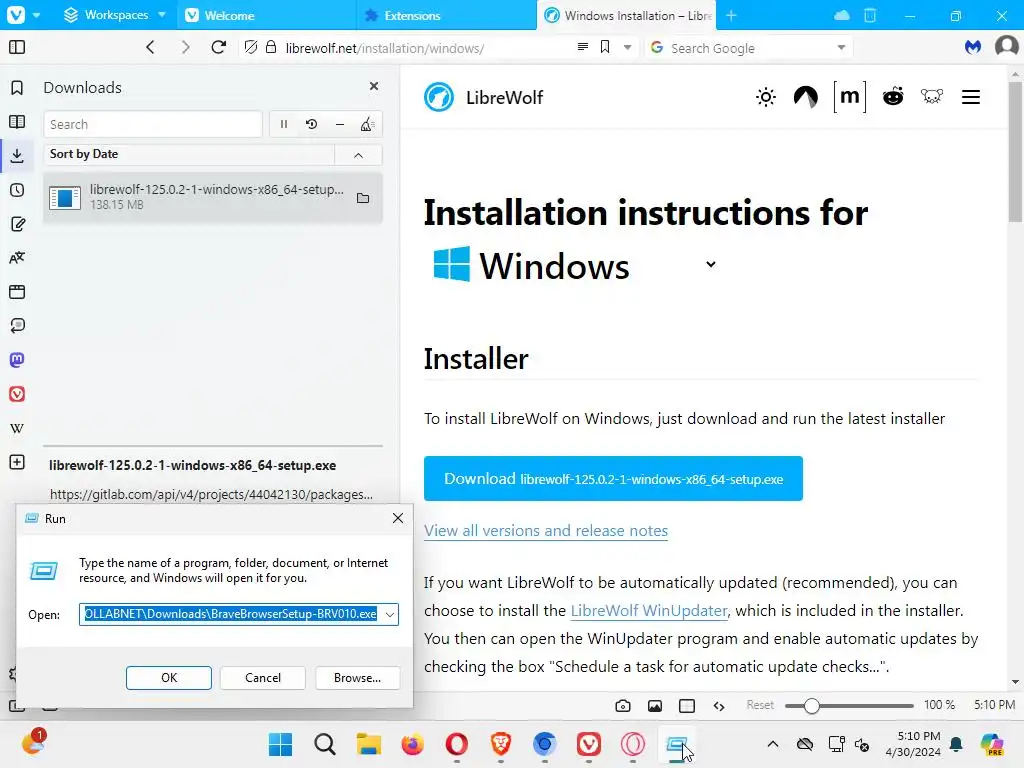1024x768 pixels.
Task: Expand search engine dropdown arrow
Action: pyautogui.click(x=841, y=48)
